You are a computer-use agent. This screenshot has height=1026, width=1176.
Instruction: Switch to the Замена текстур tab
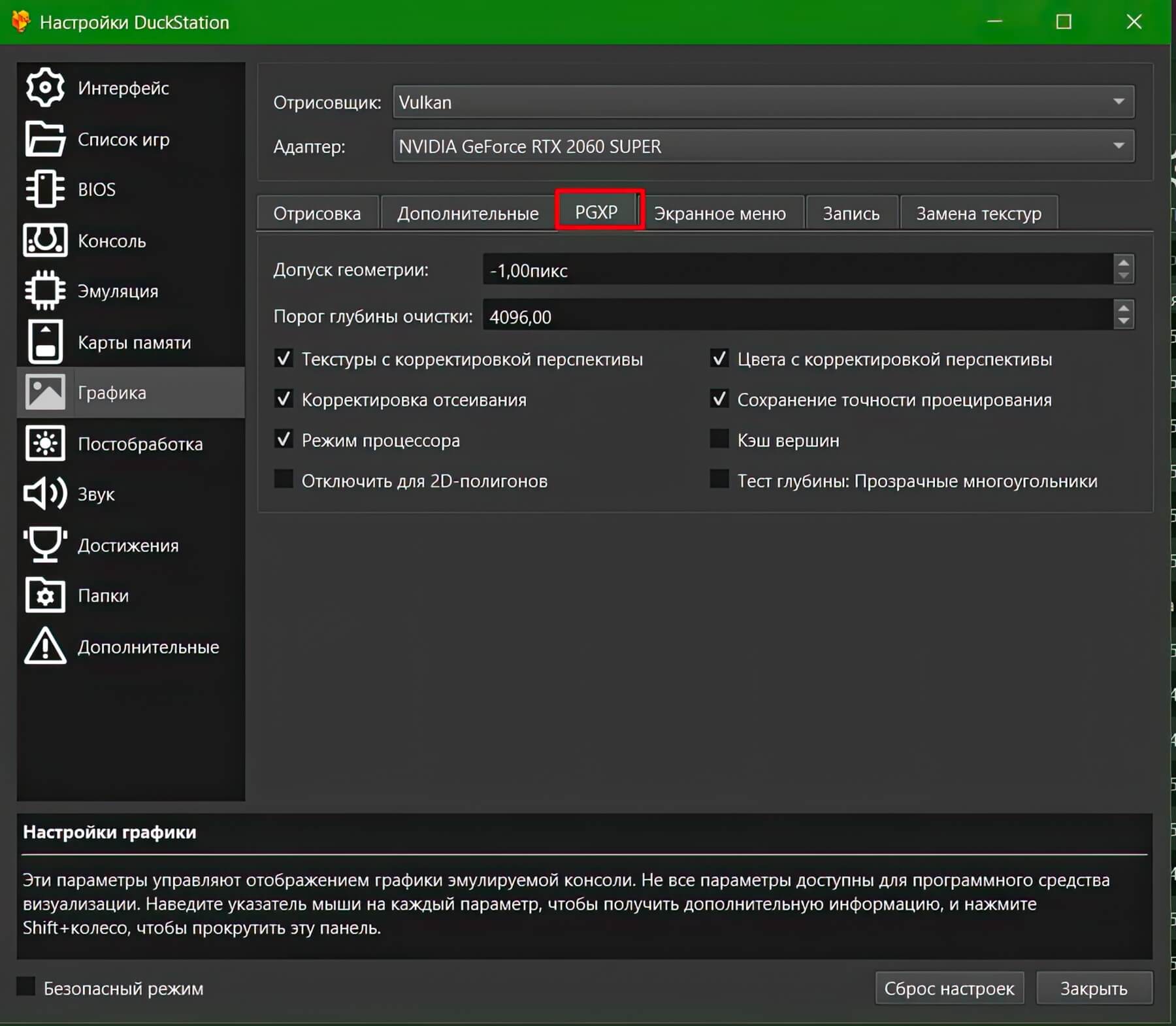[x=979, y=213]
